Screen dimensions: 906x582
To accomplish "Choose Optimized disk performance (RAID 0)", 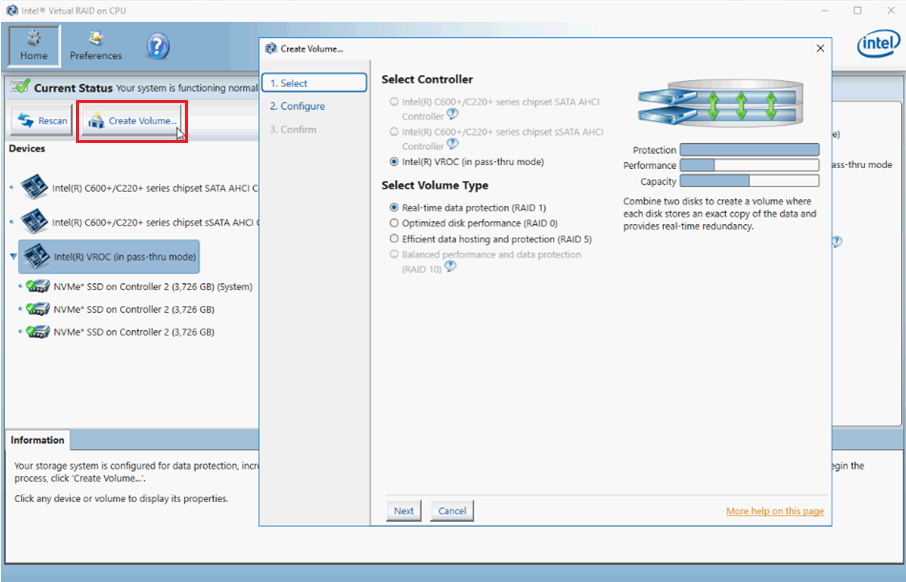I will click(394, 223).
